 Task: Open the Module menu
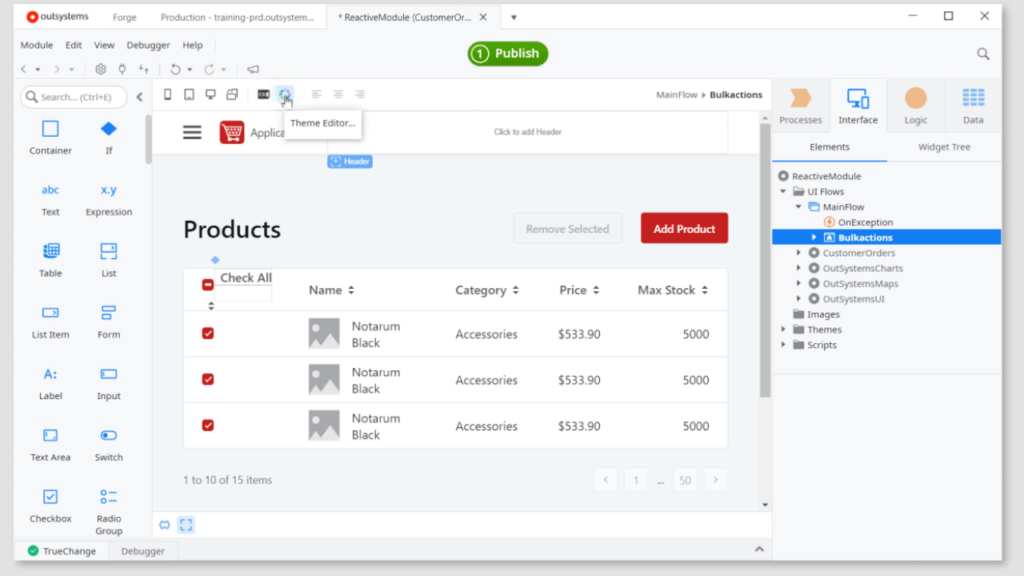pyautogui.click(x=37, y=45)
